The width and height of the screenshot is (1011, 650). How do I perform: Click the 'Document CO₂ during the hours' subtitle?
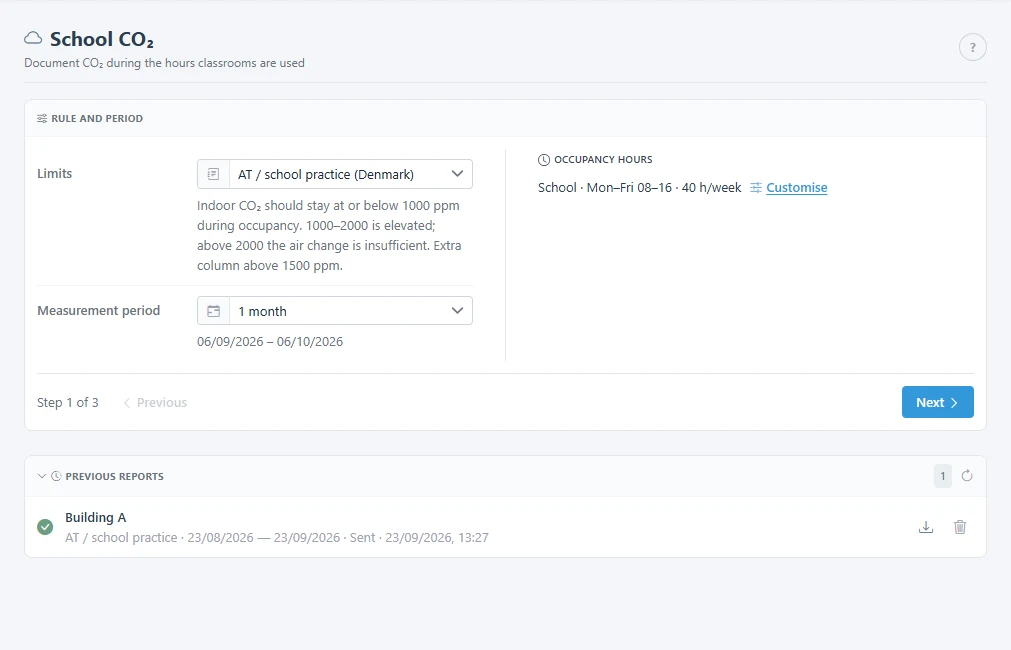click(164, 63)
